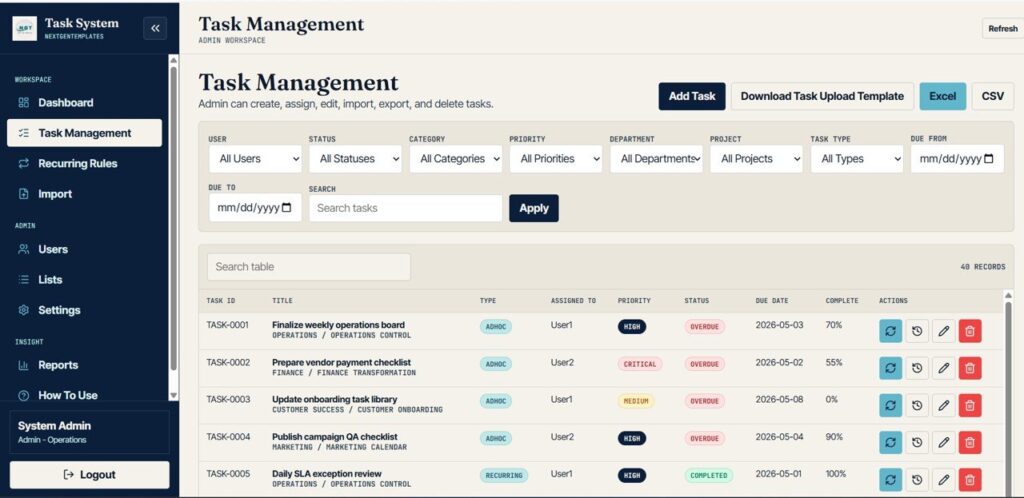The image size is (1024, 498).
Task: Click the Logout button
Action: pos(89,475)
